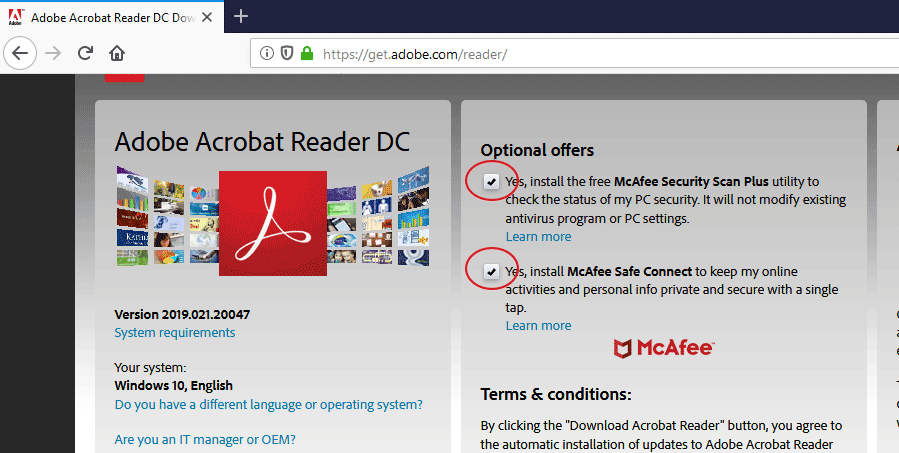The height and width of the screenshot is (453, 899).
Task: Click 'Do you have a different language or operating system?'
Action: (x=268, y=404)
